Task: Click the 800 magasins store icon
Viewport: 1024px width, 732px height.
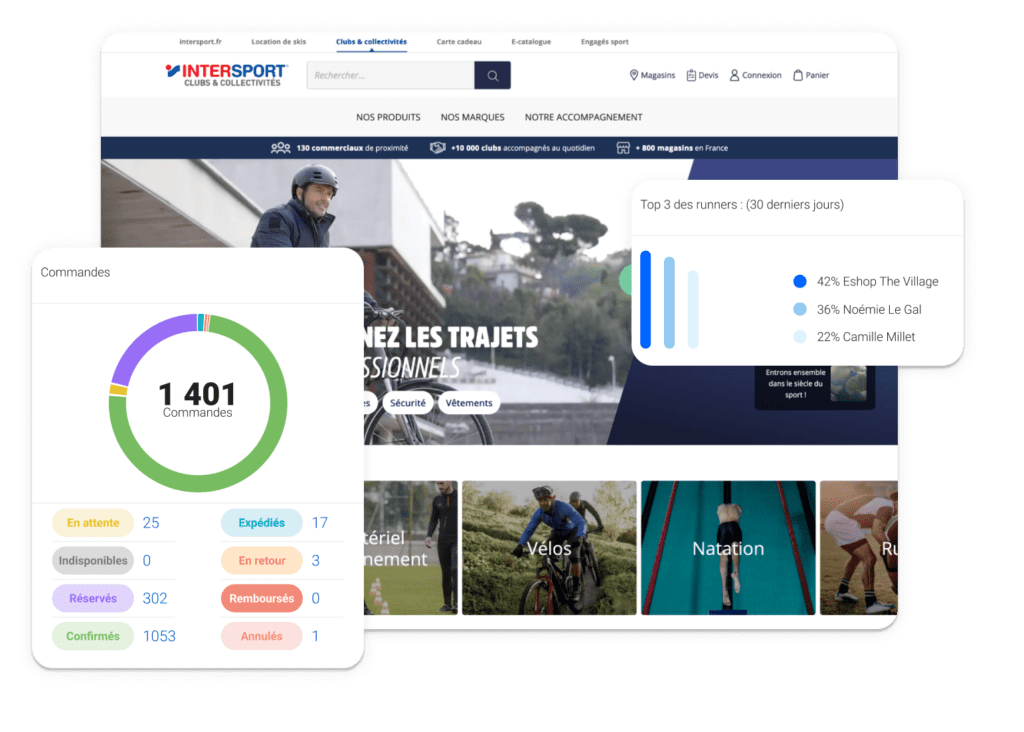Action: (x=623, y=148)
